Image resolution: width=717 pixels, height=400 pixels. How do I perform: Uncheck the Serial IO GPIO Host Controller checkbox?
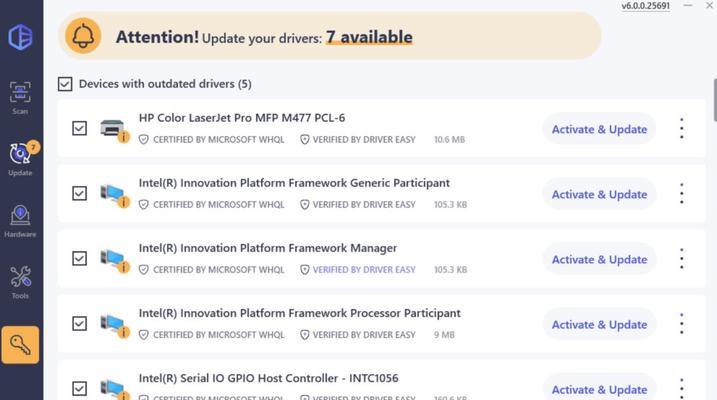coord(80,389)
